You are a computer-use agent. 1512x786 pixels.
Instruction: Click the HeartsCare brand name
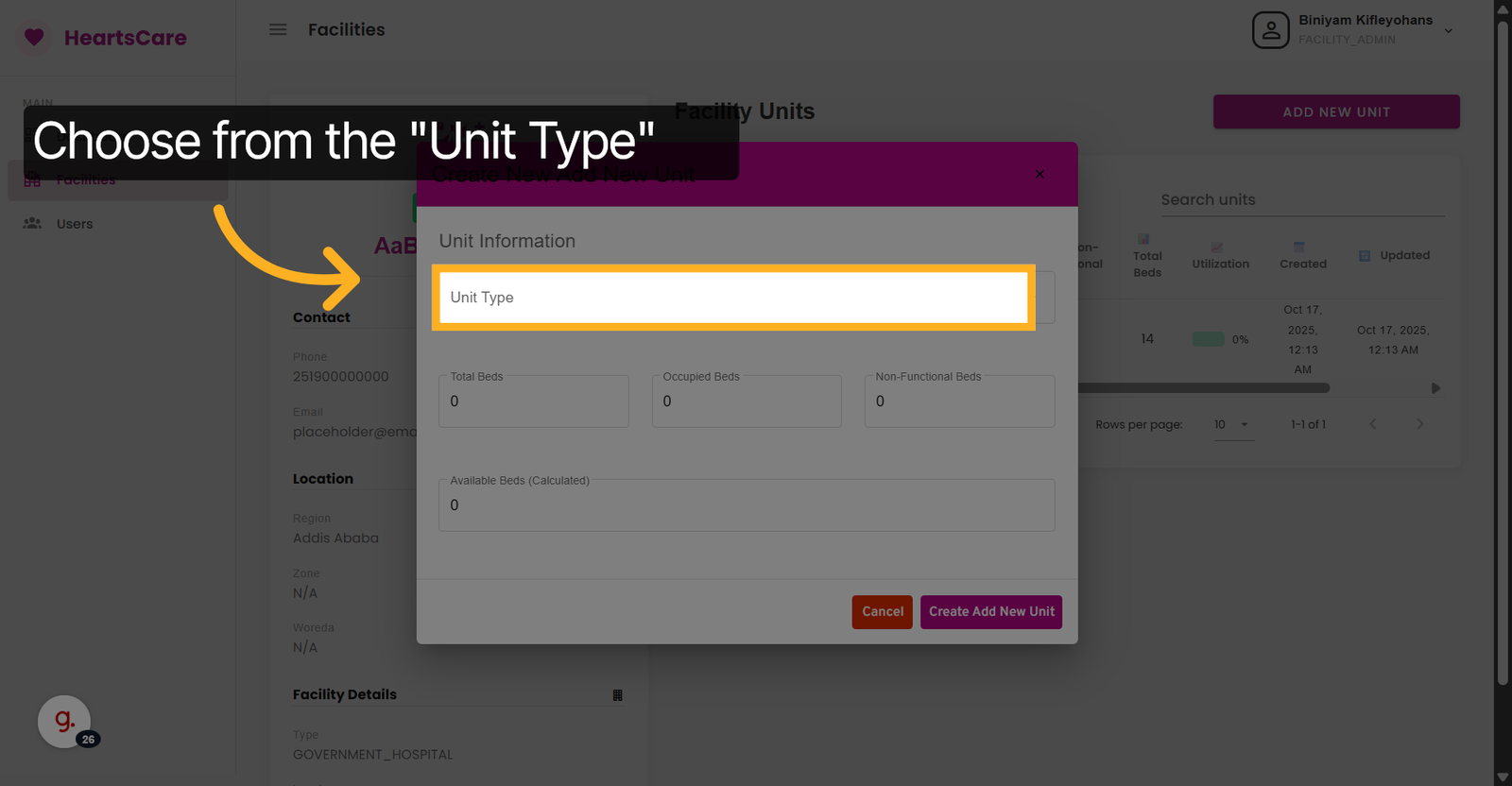click(x=126, y=38)
